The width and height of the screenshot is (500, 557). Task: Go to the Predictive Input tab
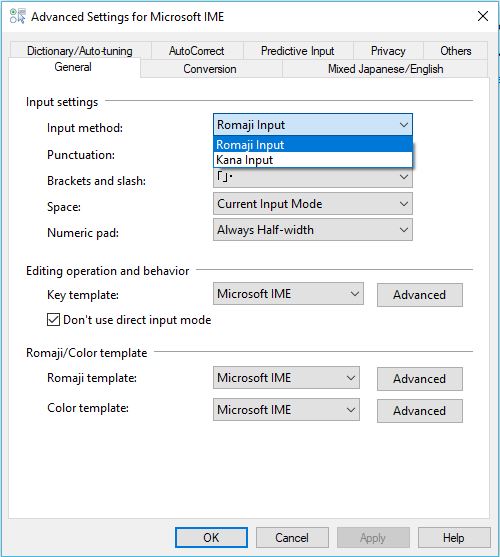tap(298, 51)
